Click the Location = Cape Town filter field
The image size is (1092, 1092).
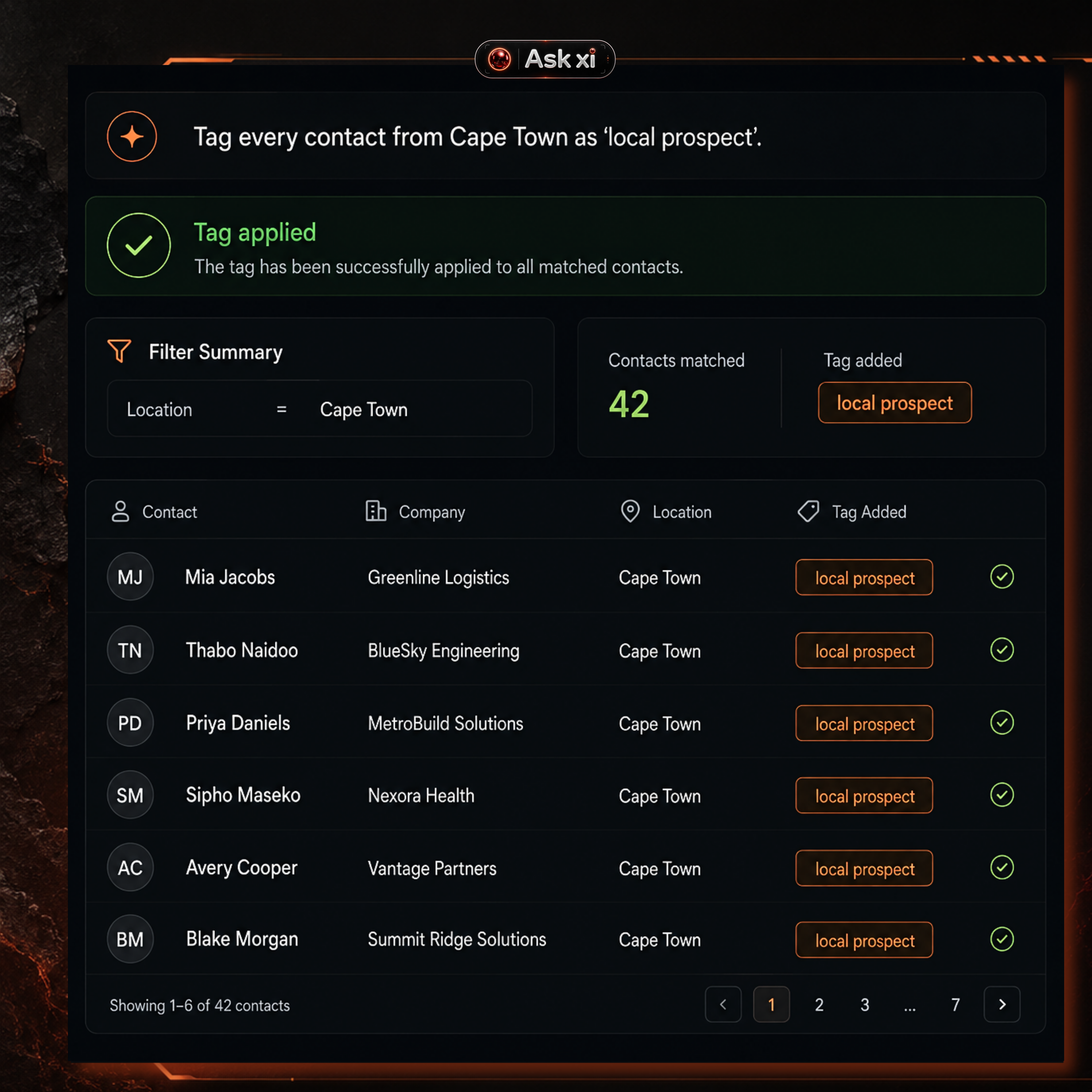click(319, 409)
